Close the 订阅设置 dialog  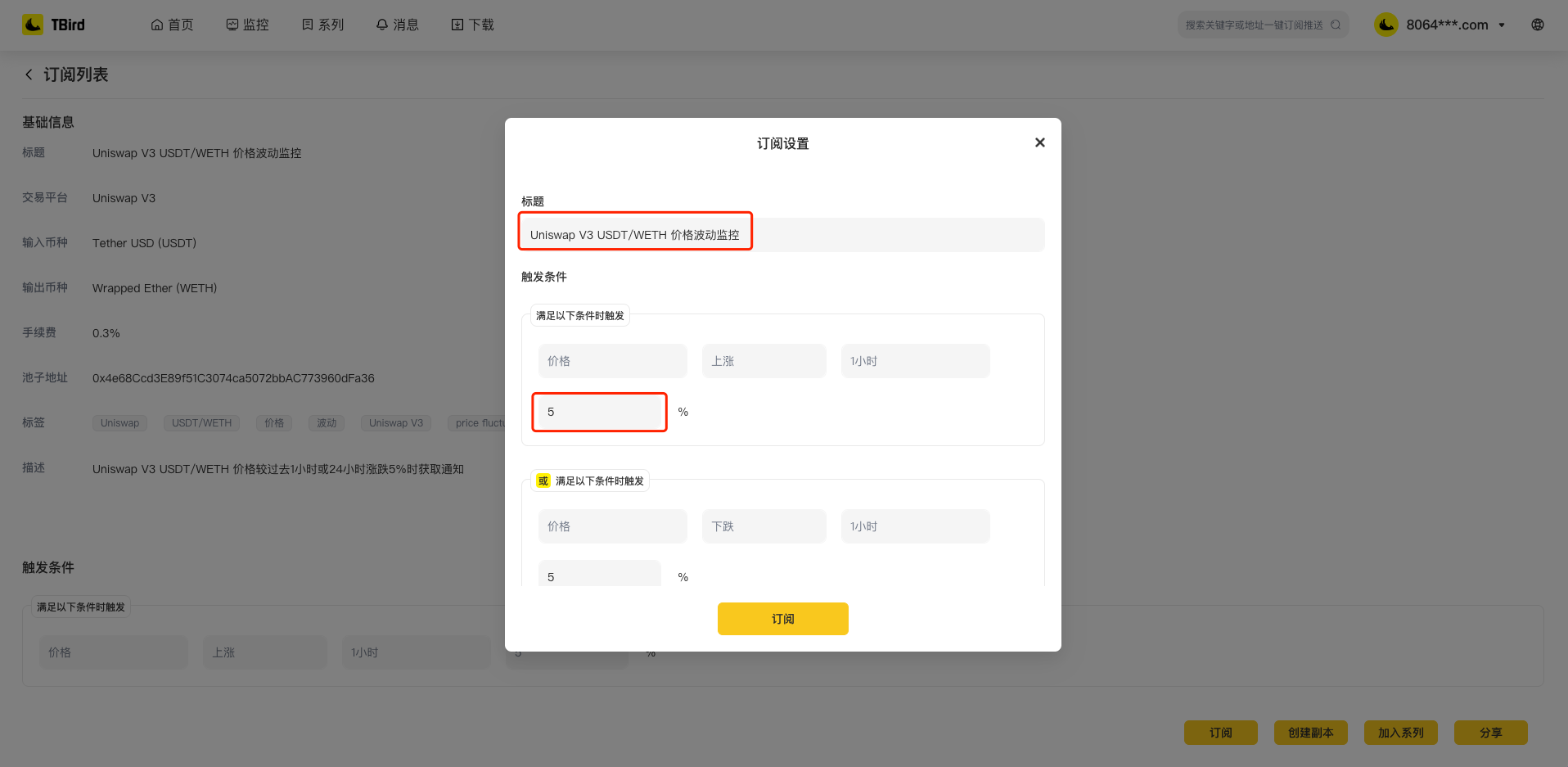pyautogui.click(x=1039, y=142)
